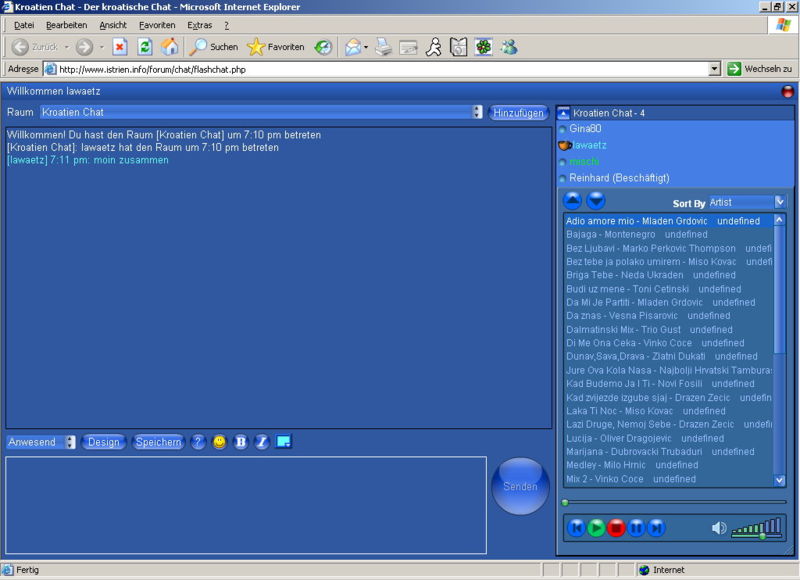The height and width of the screenshot is (580, 800).
Task: Click the IE Forward arrow button
Action: coord(84,47)
